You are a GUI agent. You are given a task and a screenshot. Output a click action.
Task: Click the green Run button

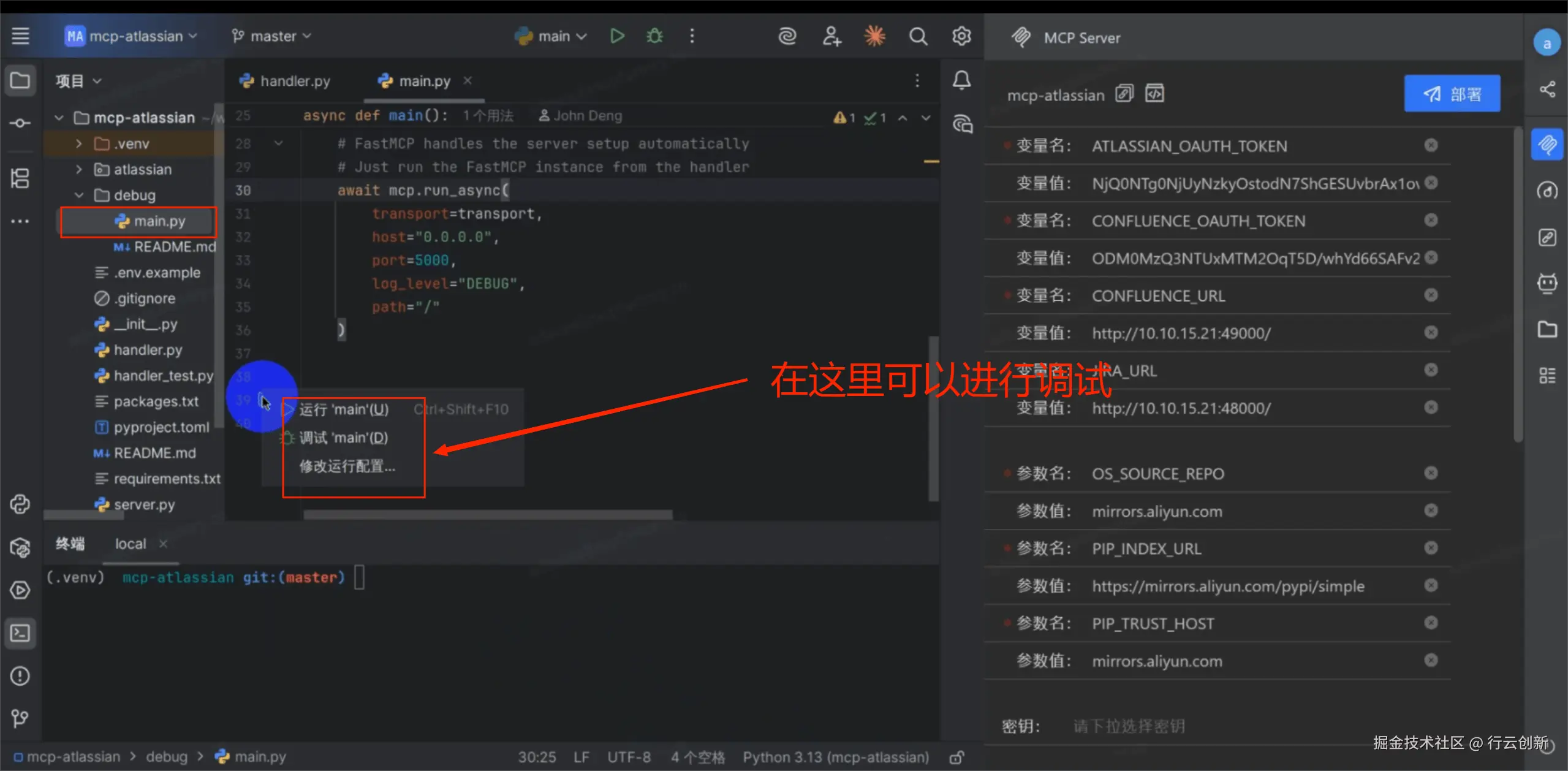click(x=617, y=36)
